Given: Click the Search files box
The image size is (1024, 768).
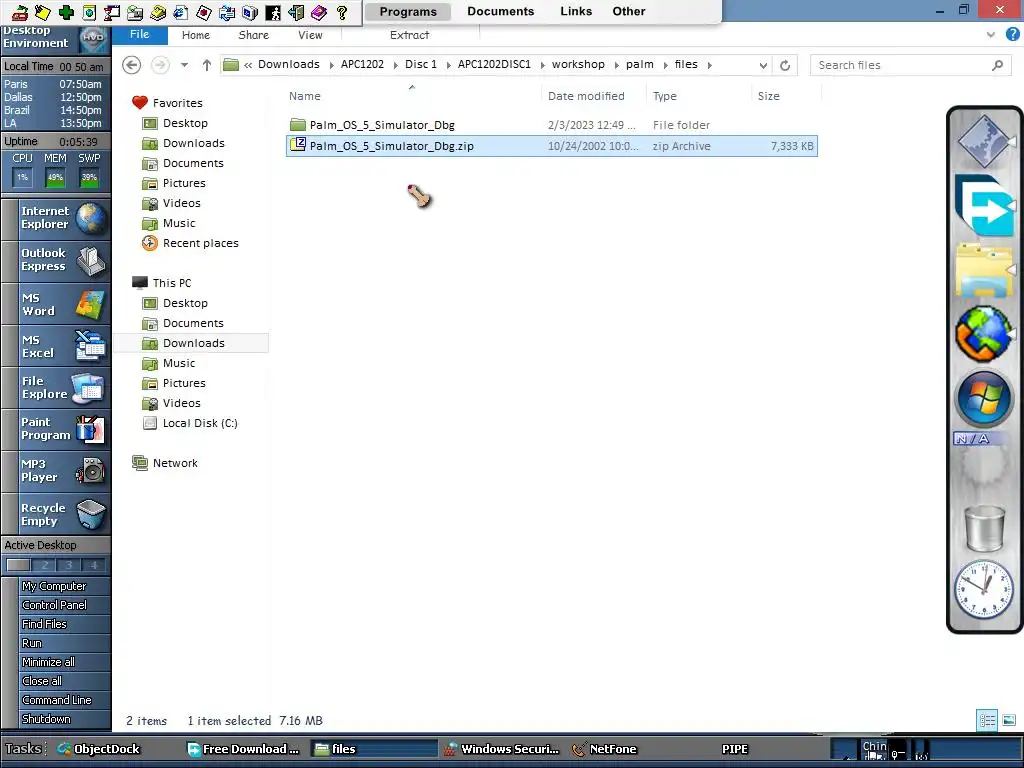Looking at the screenshot, I should click(910, 65).
